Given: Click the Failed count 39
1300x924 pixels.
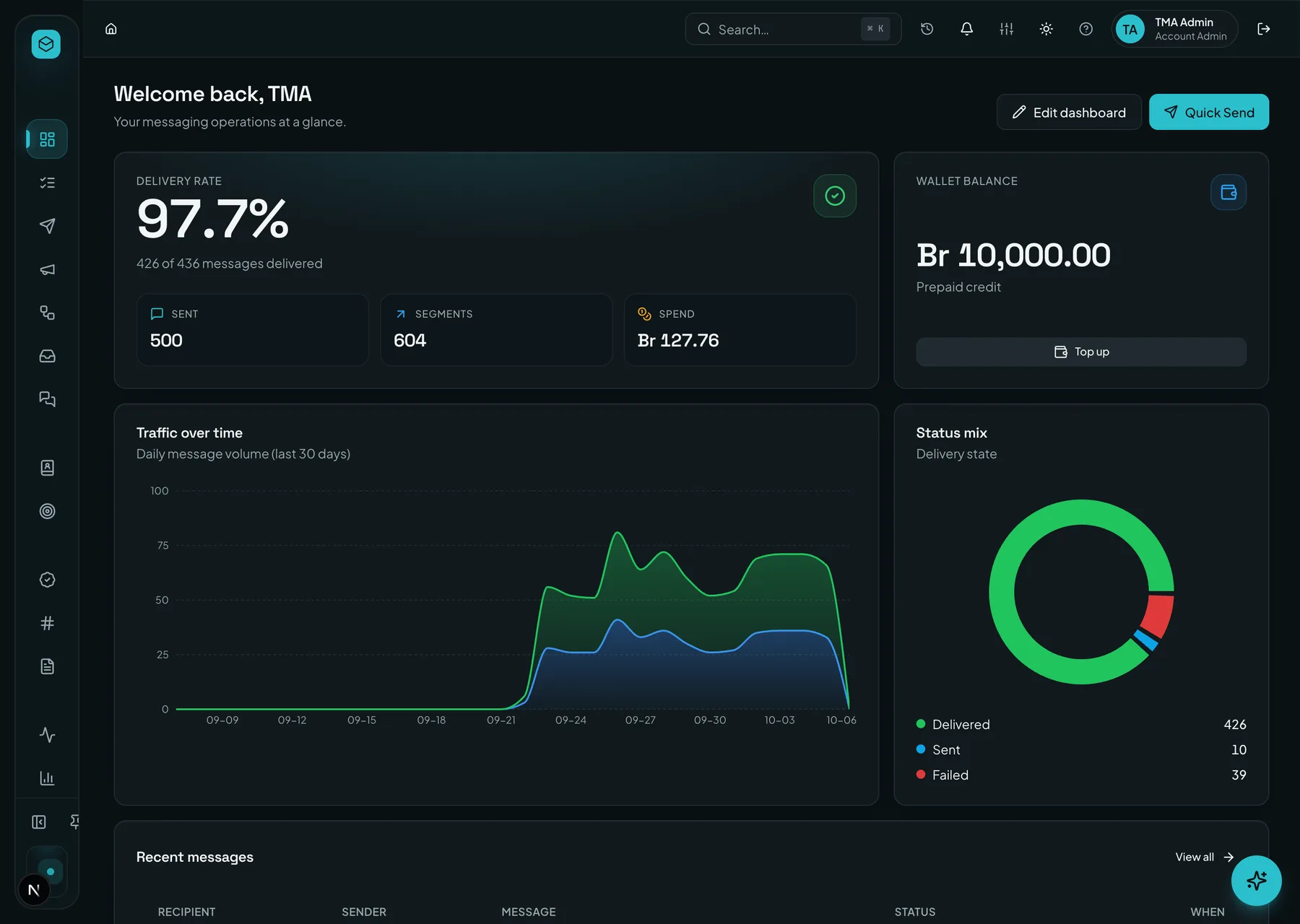Looking at the screenshot, I should coord(1239,775).
